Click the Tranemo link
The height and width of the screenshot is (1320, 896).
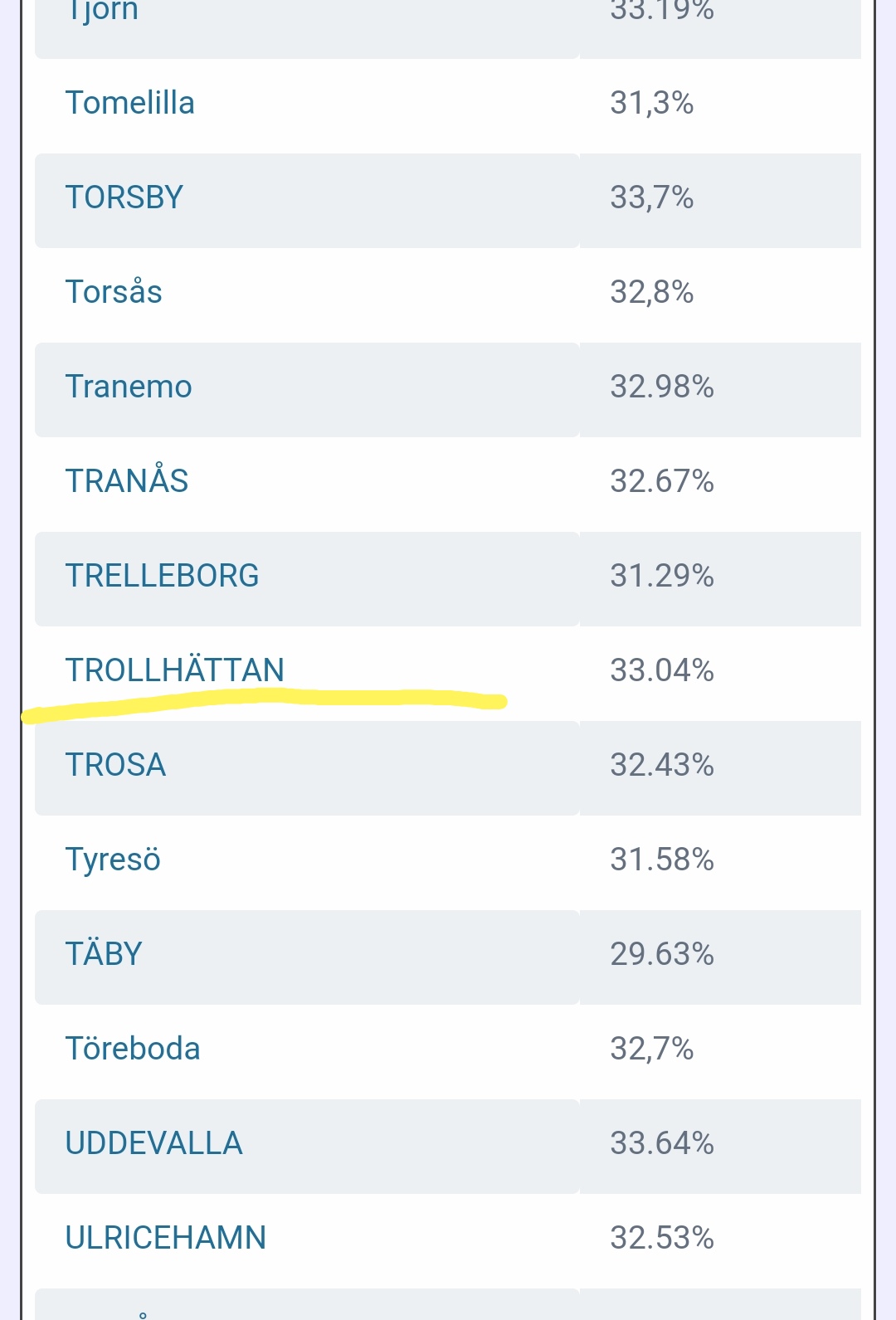coord(129,387)
